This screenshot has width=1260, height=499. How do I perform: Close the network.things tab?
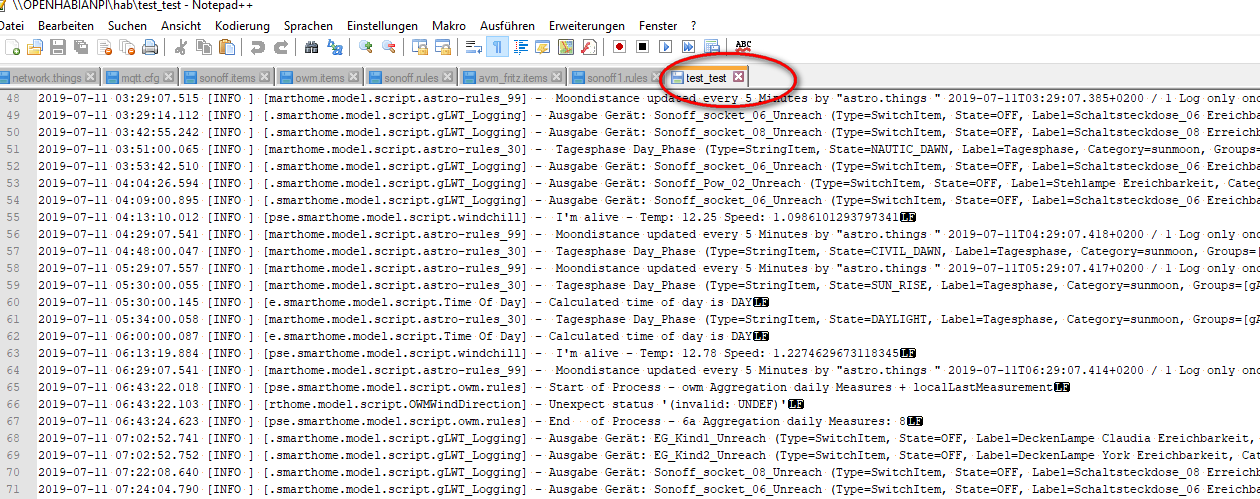pyautogui.click(x=90, y=78)
